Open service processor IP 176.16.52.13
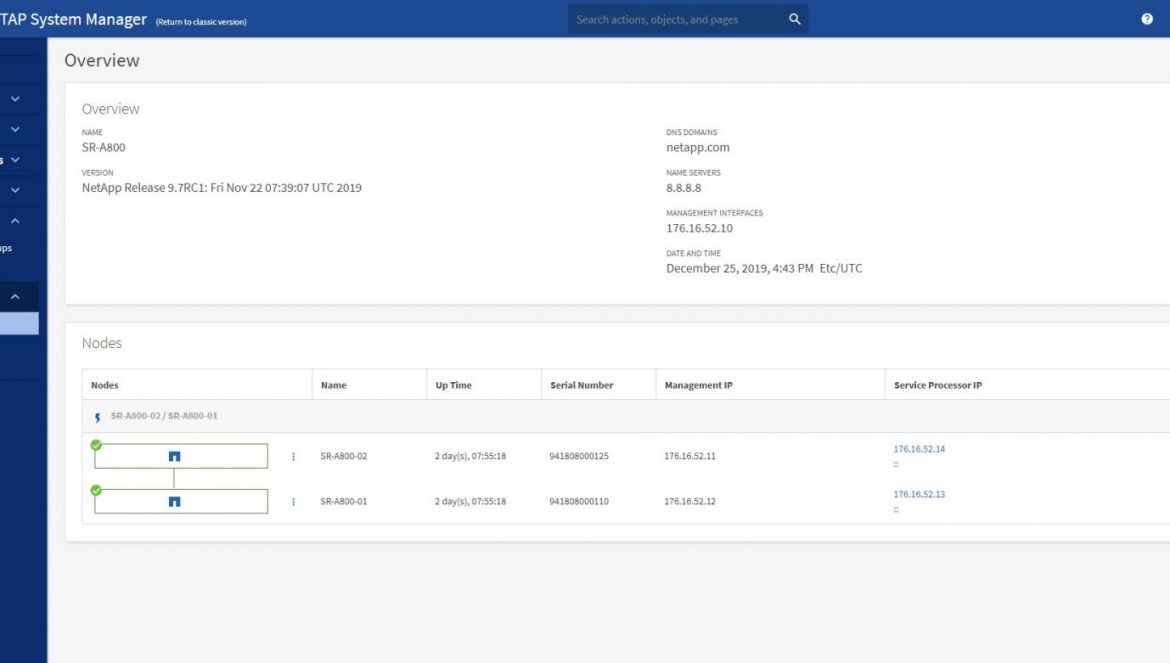 click(x=919, y=494)
